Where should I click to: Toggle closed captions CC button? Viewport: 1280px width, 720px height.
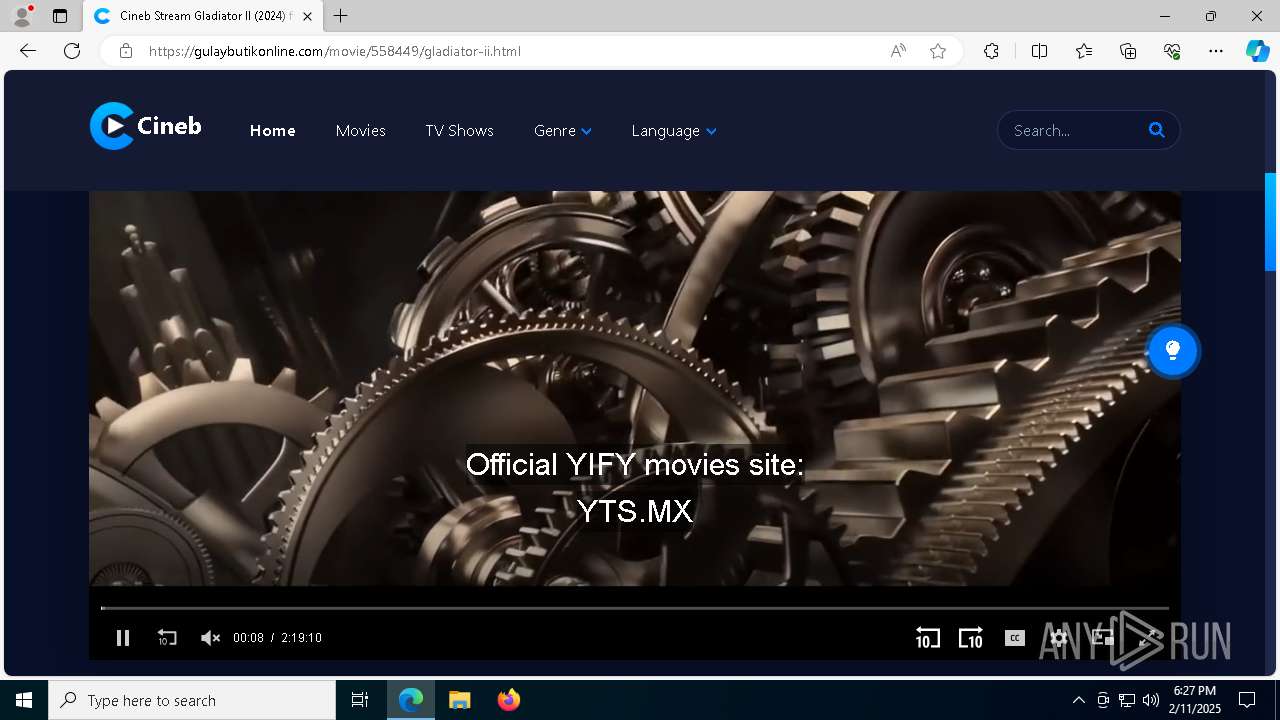(1015, 638)
